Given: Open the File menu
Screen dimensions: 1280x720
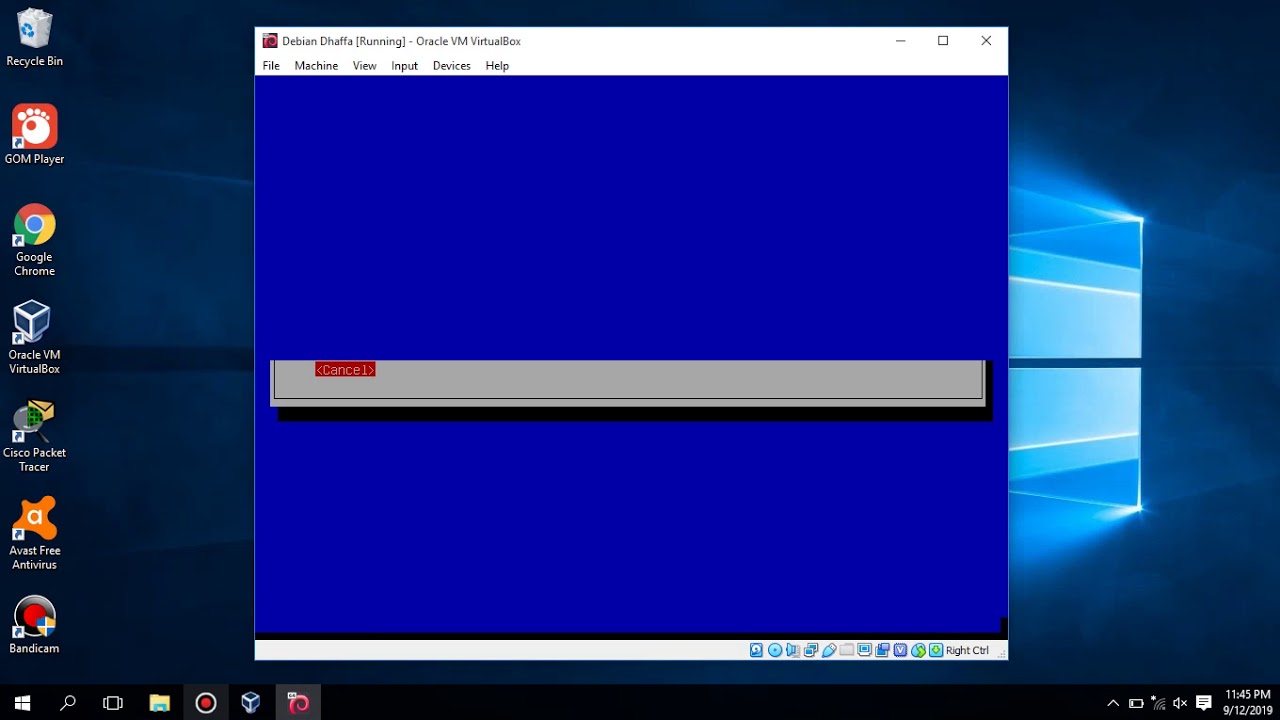Looking at the screenshot, I should click(271, 66).
